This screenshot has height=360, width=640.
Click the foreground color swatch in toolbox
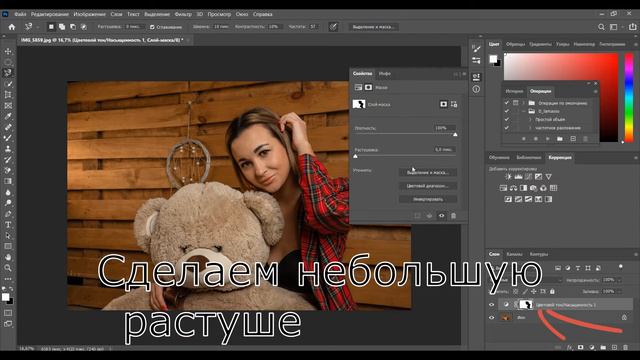point(5,297)
